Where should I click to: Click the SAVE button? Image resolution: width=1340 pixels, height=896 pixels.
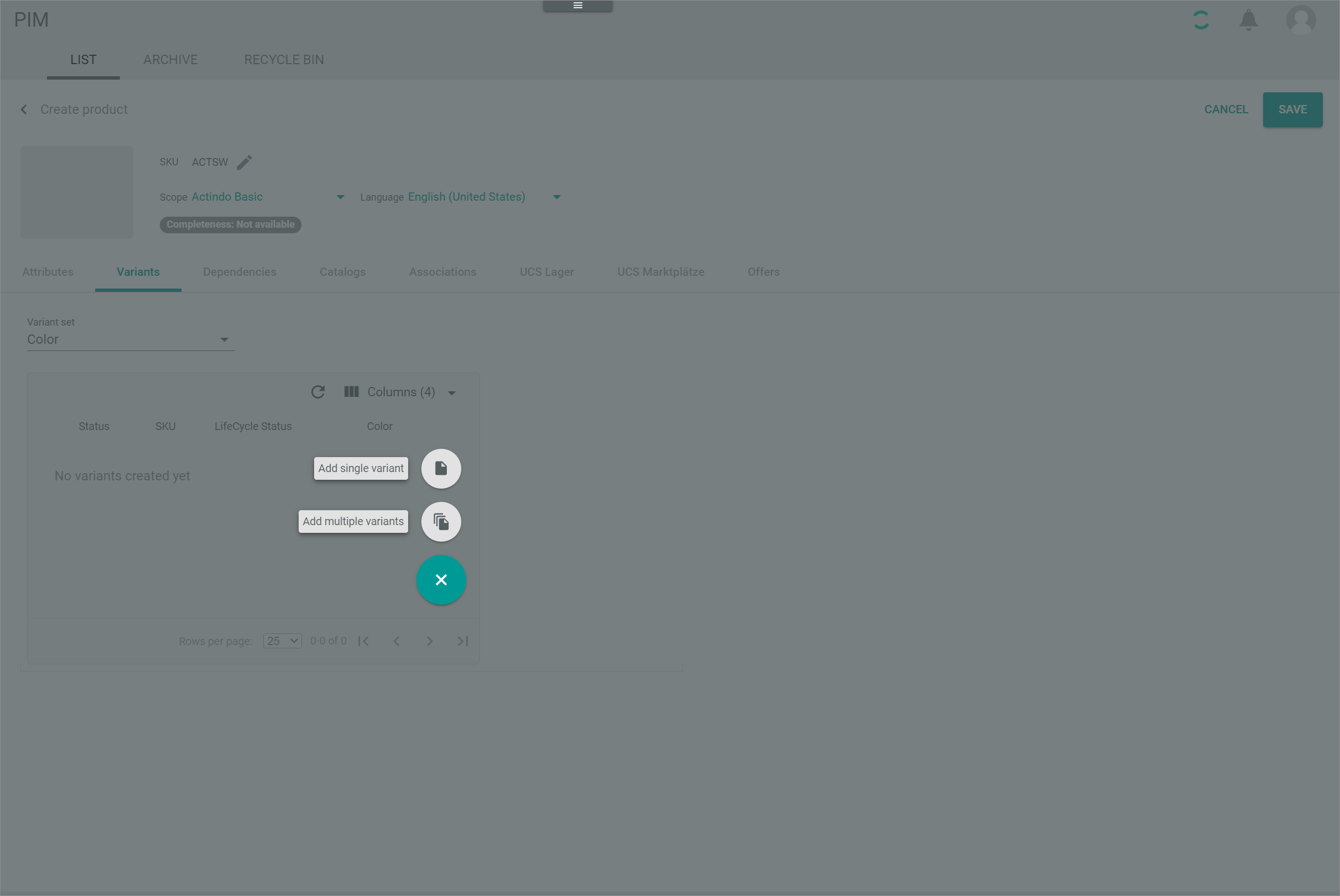(1292, 109)
